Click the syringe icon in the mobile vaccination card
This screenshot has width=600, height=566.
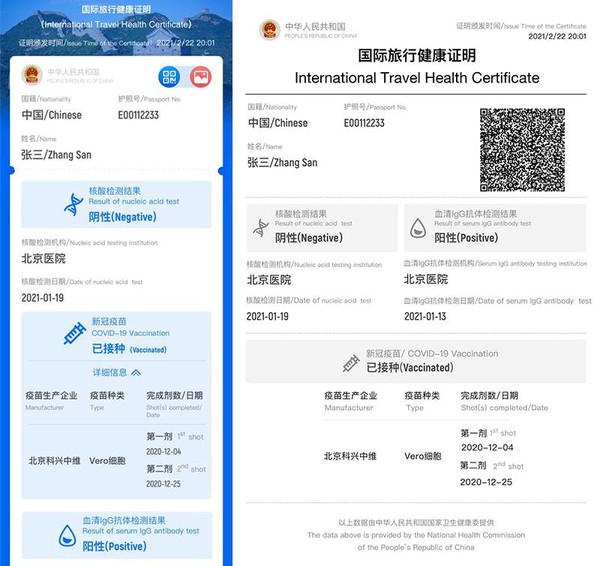(74, 333)
